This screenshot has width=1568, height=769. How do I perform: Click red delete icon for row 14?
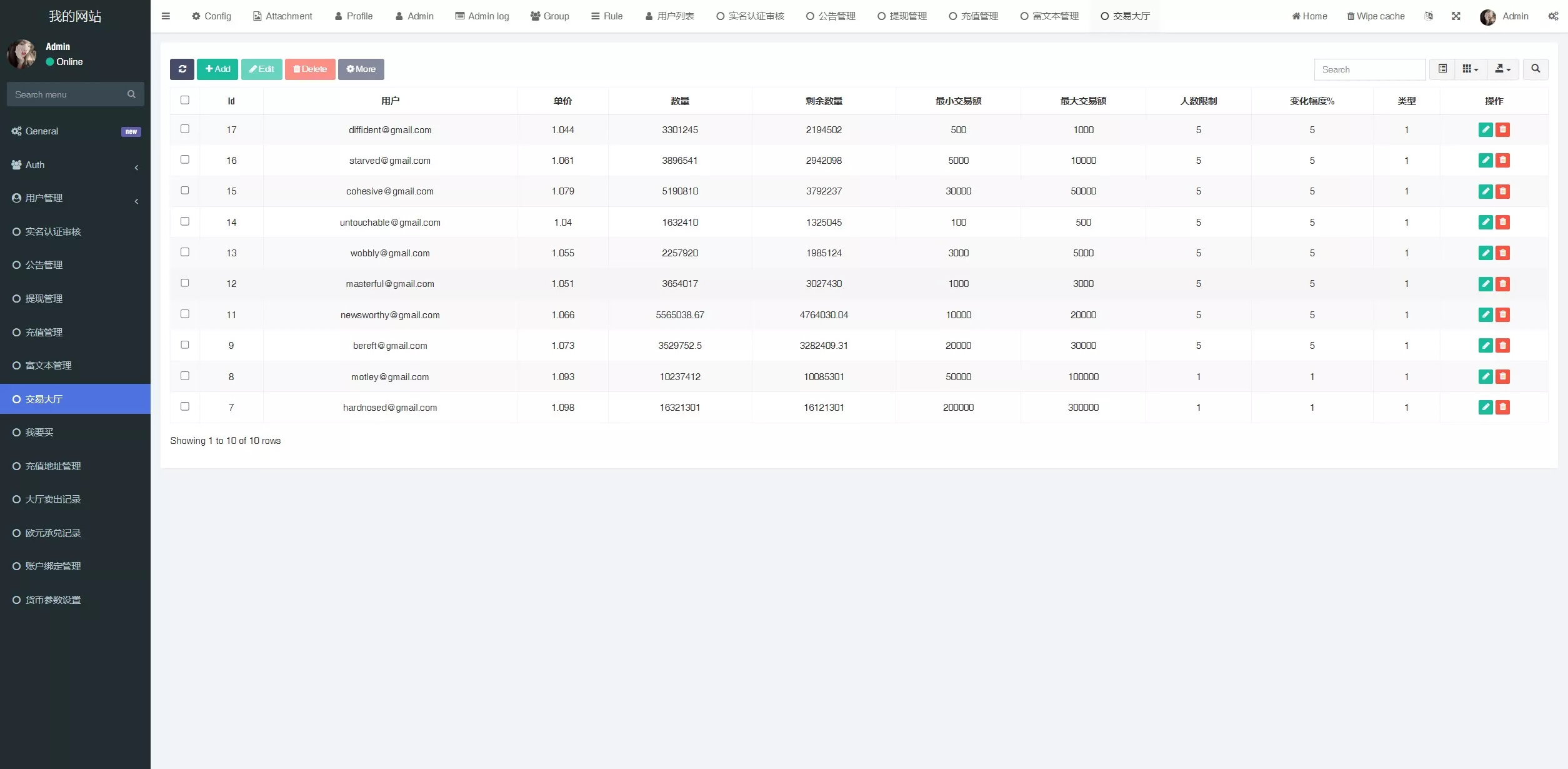[1503, 222]
